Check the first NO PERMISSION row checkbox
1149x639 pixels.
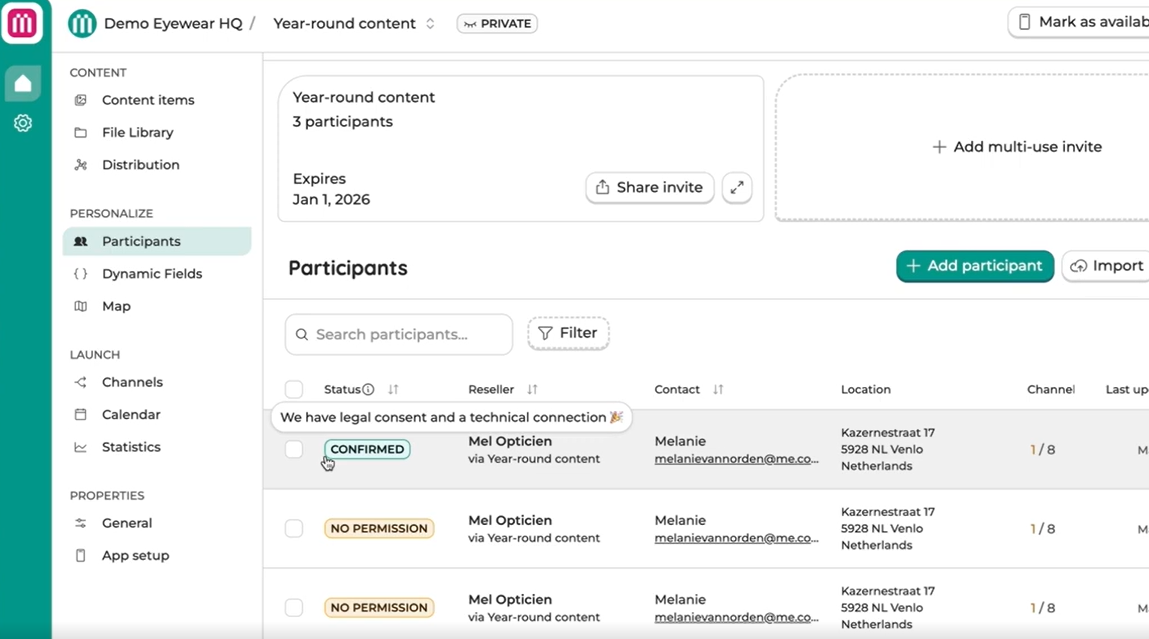coord(294,528)
